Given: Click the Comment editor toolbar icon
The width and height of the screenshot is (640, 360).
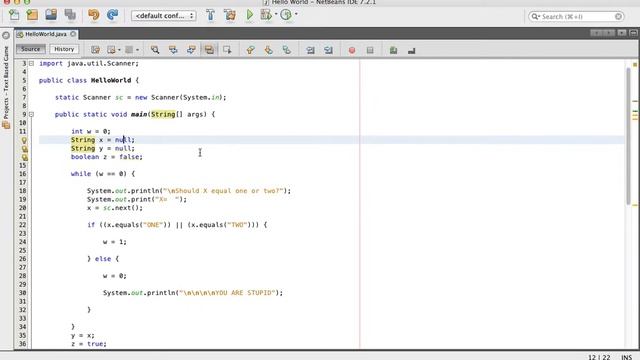Looking at the screenshot, I should 393,50.
